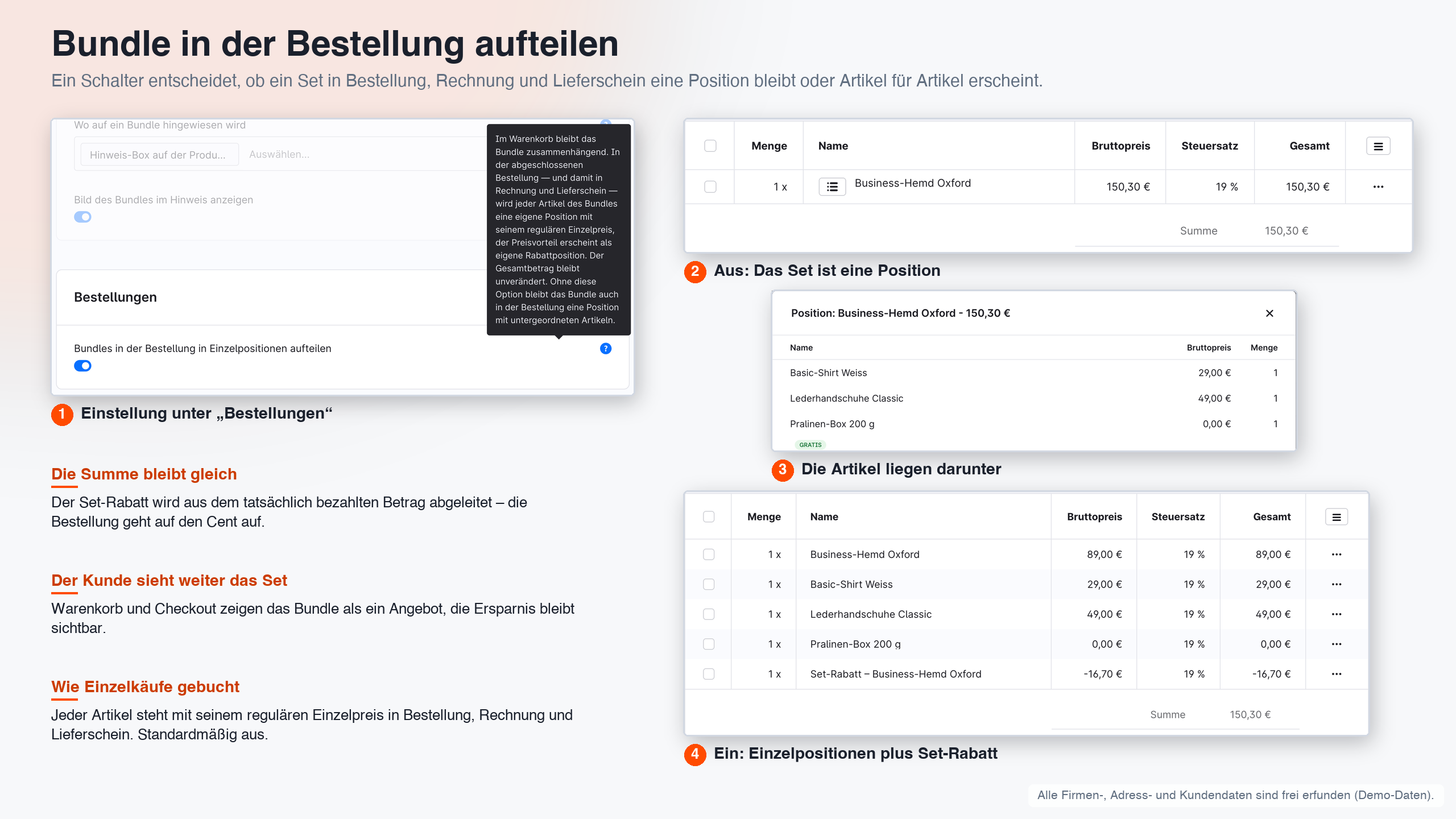Click the Menge column header in the upper table

(769, 146)
